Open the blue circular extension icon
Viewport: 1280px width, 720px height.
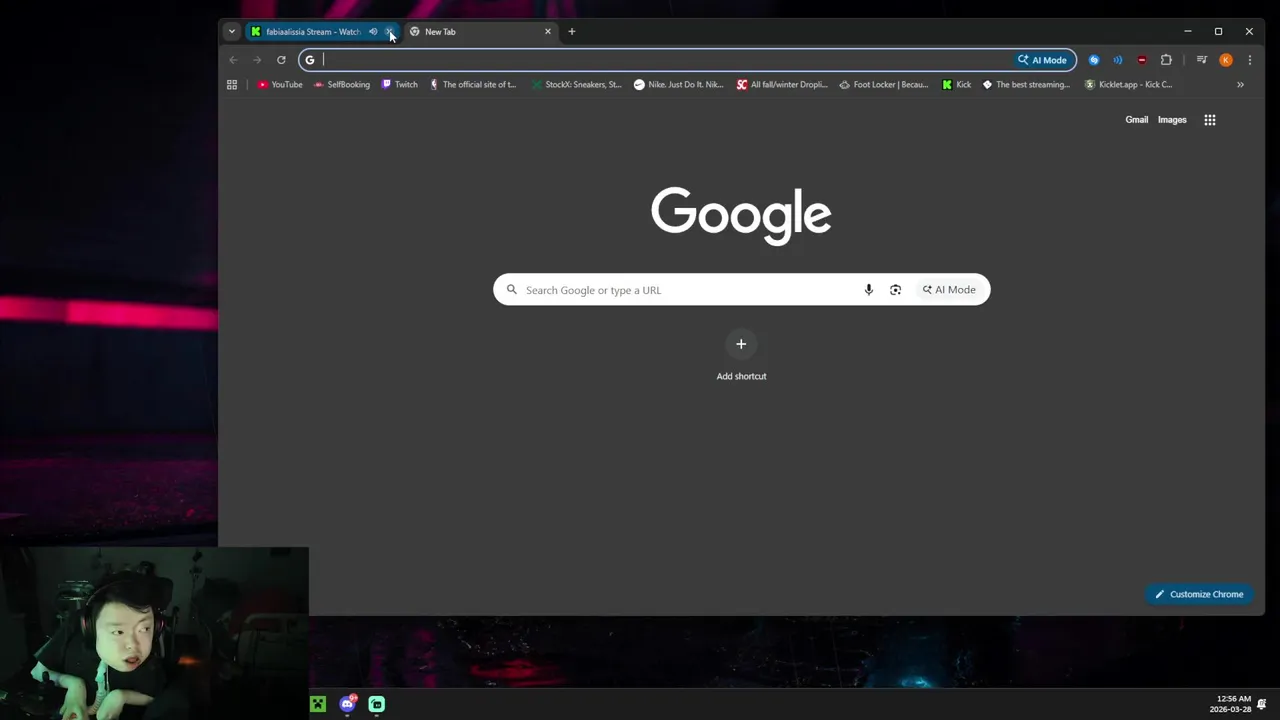tap(1094, 60)
